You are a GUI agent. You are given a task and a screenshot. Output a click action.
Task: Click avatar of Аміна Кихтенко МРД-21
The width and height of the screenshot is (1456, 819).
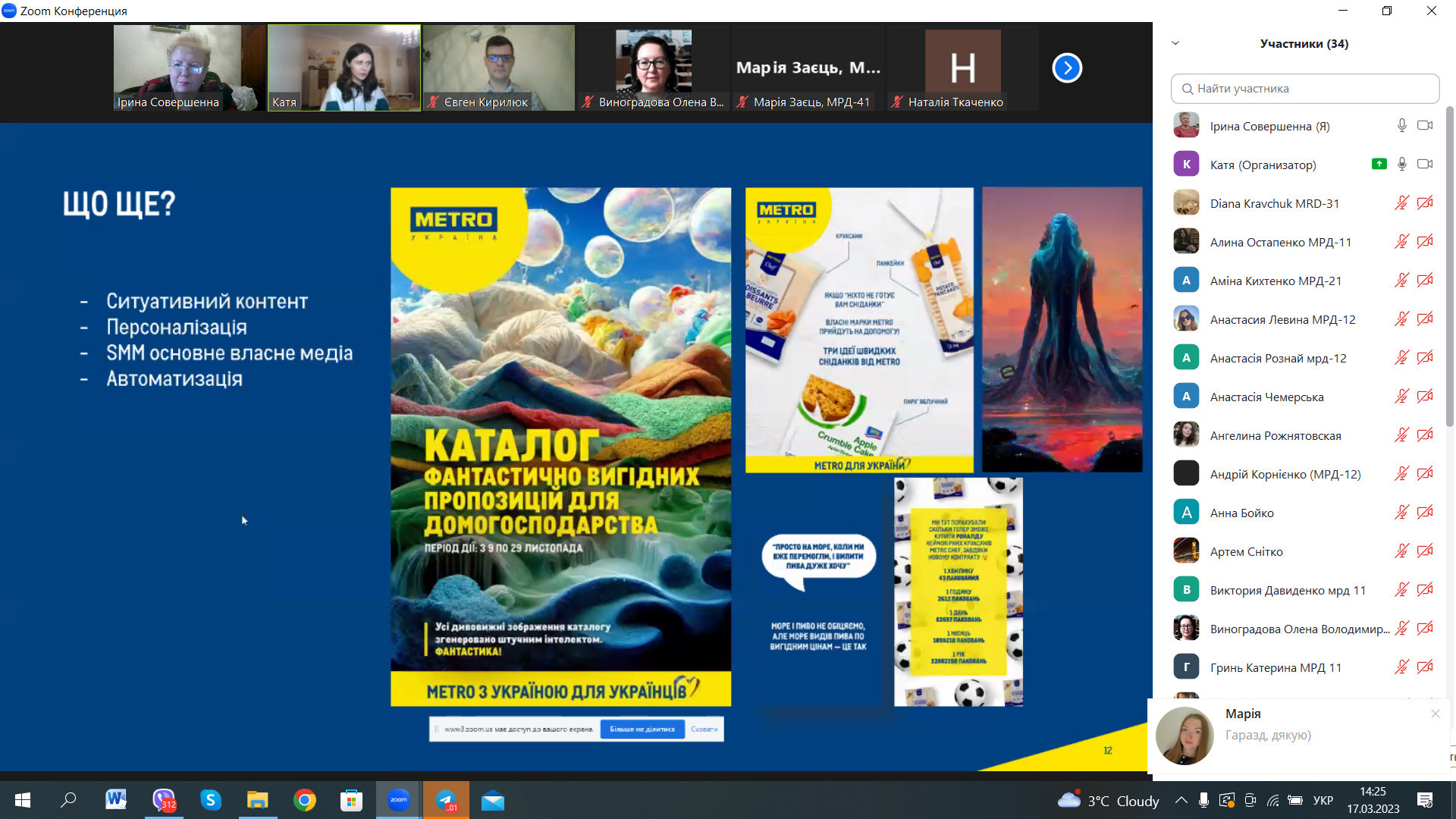coord(1186,281)
